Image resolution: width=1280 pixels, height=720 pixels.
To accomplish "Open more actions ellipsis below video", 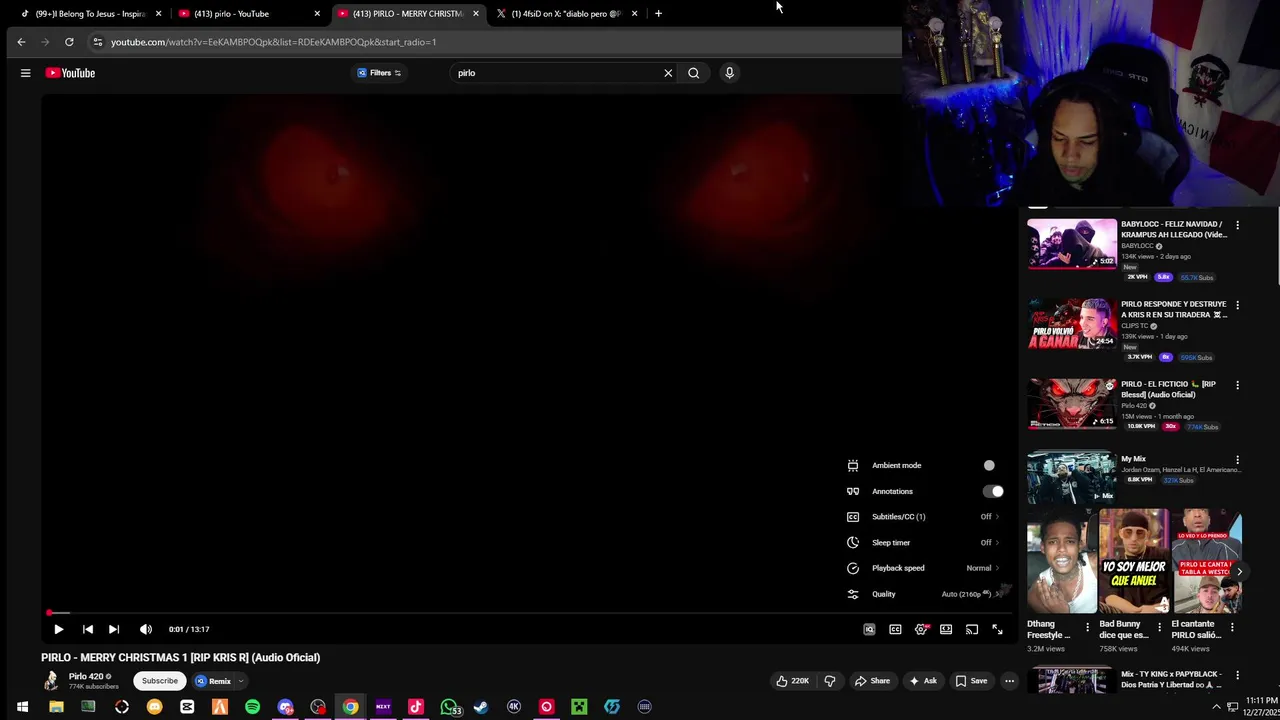I will (x=1009, y=681).
